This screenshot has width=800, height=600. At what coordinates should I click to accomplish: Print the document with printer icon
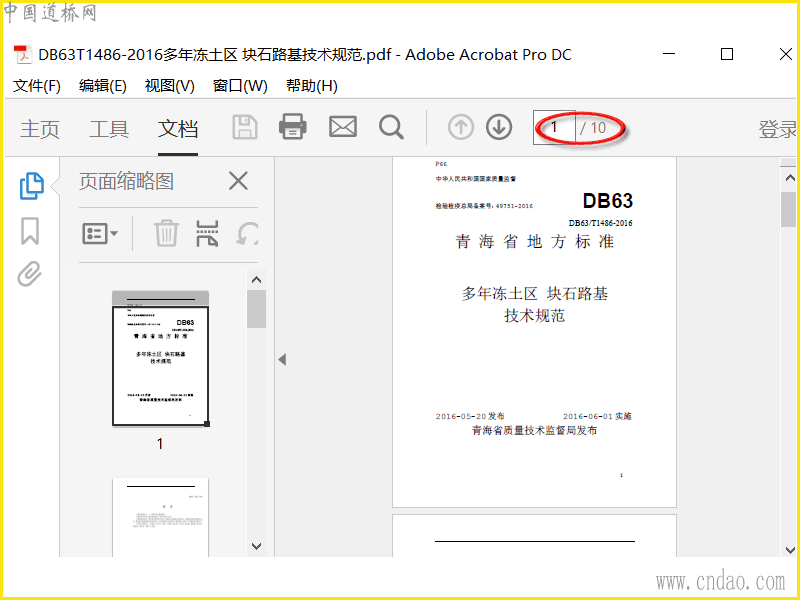(293, 127)
